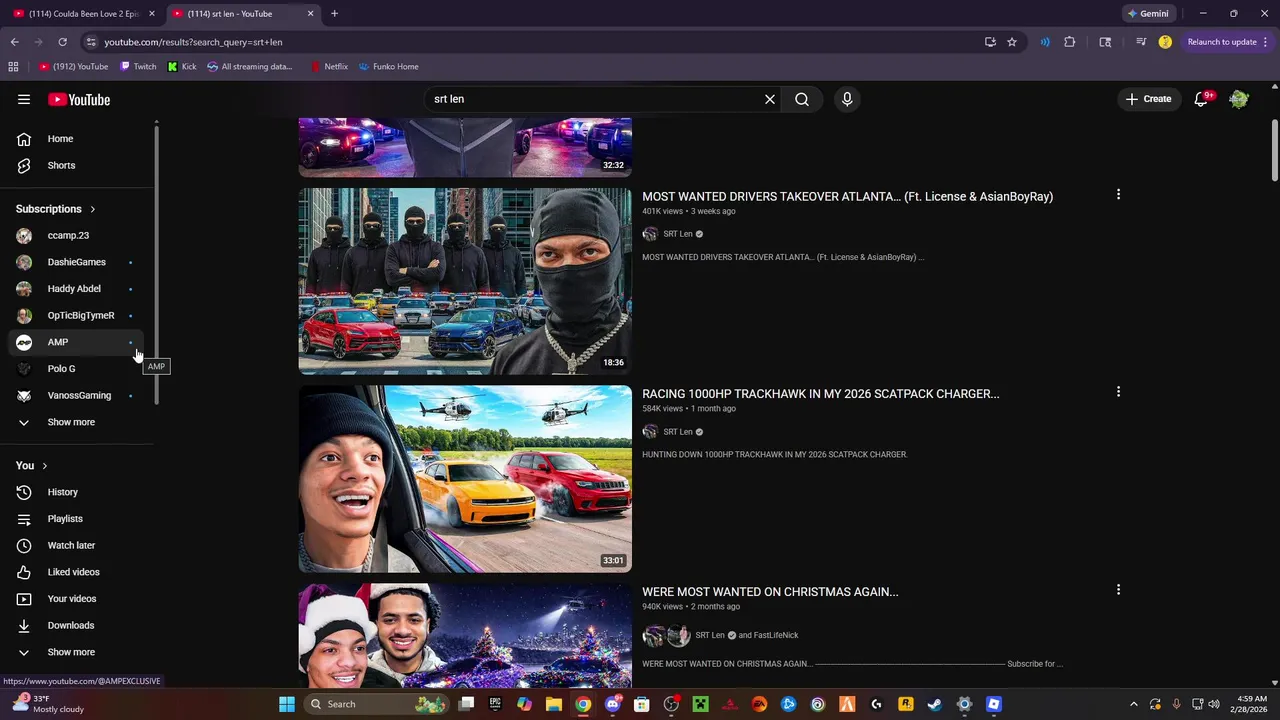Open the media controls music icon
Viewport: 1280px width, 720px height.
coord(1141,42)
